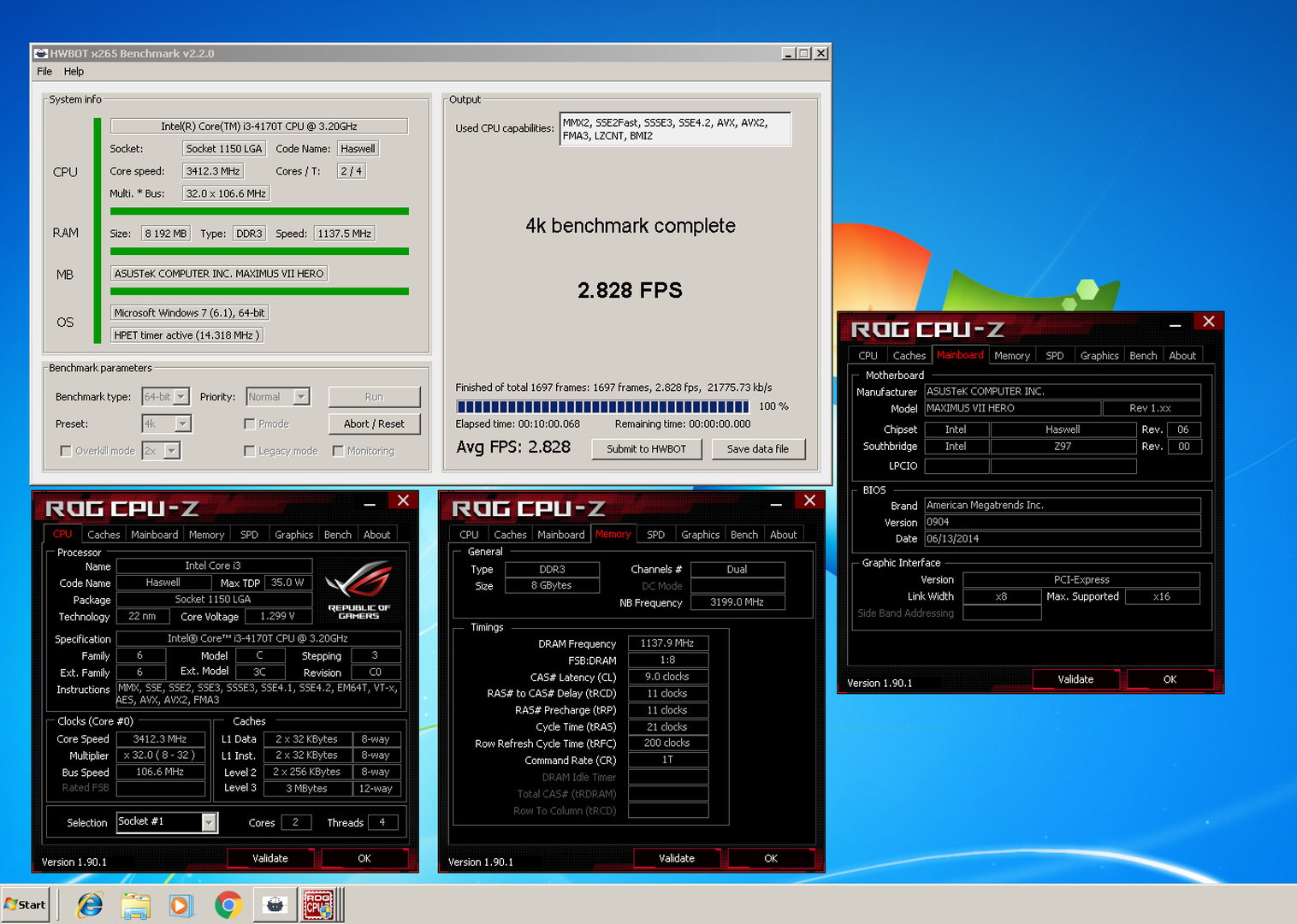Toggle the Monitoring checkbox
Viewport: 1297px width, 924px height.
pos(339,451)
